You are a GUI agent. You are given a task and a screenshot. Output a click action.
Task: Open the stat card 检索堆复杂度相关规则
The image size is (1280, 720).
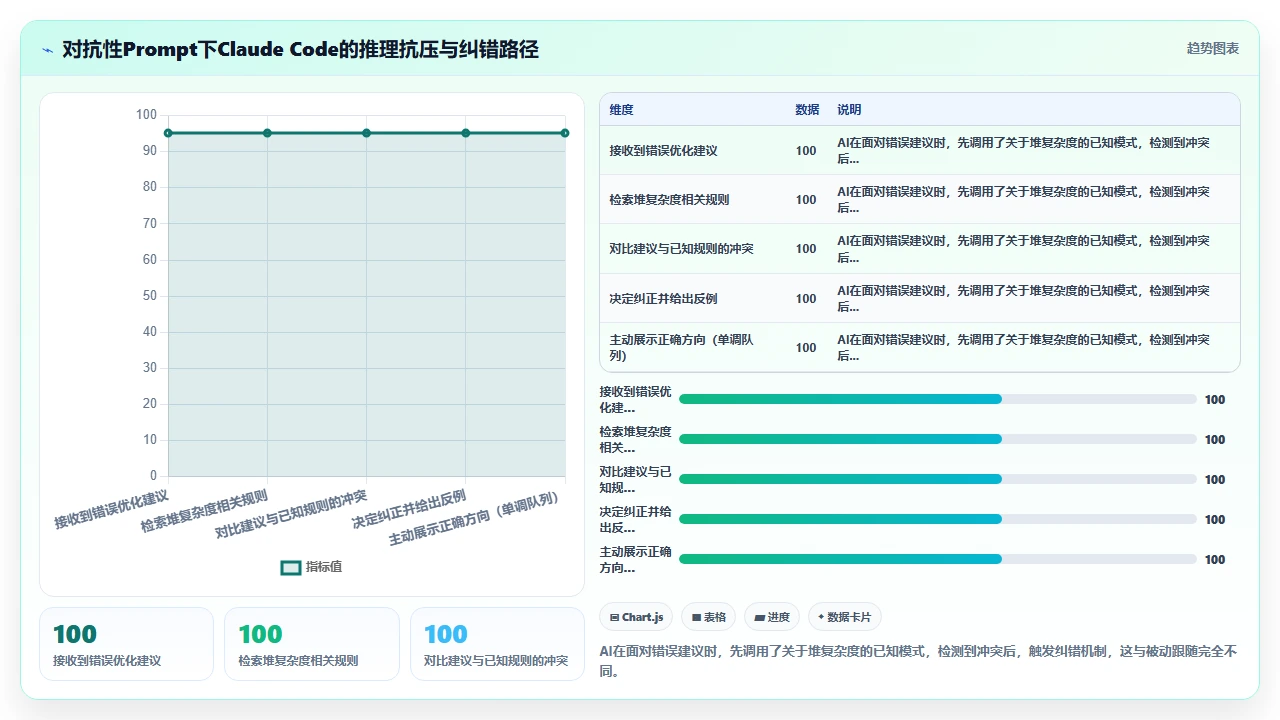[312, 644]
